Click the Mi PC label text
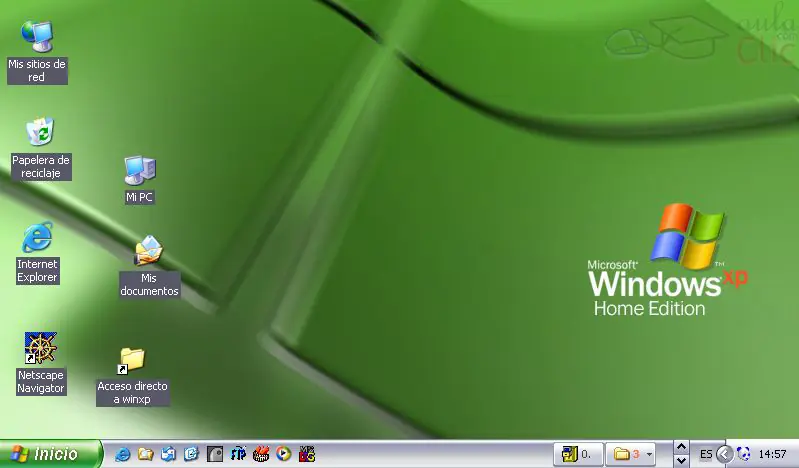The width and height of the screenshot is (799, 468). 139,197
